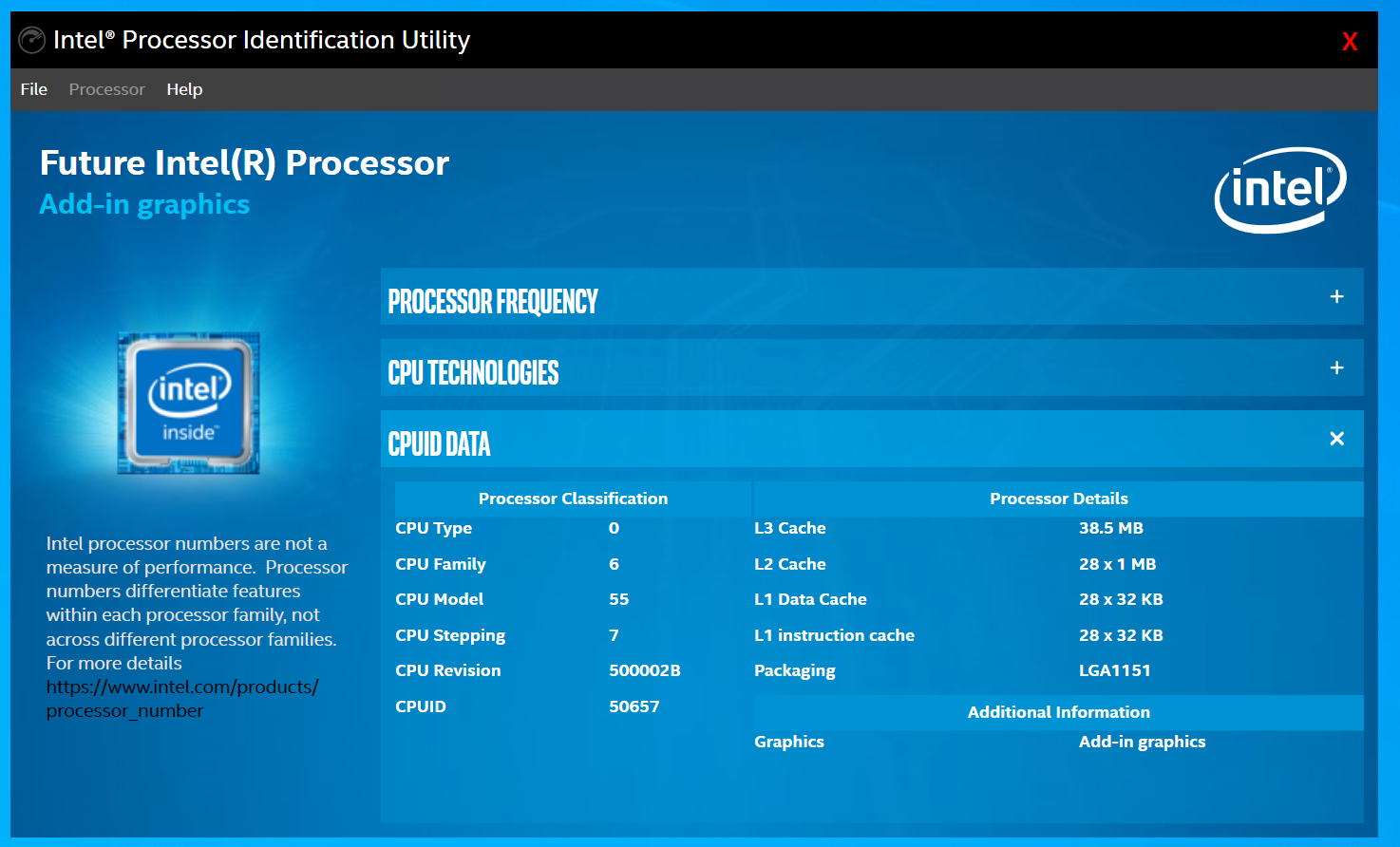The width and height of the screenshot is (1400, 847).
Task: Click the Graphics label
Action: click(x=789, y=742)
